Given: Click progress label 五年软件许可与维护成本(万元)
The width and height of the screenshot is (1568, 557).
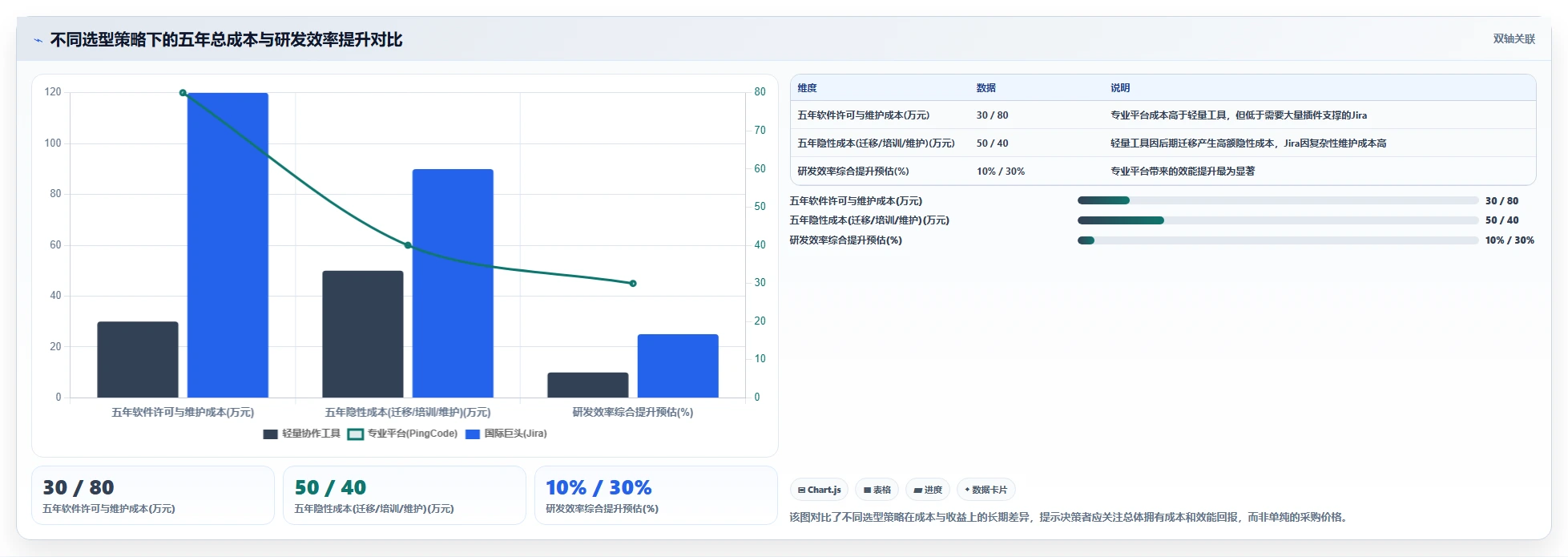Looking at the screenshot, I should pos(856,201).
